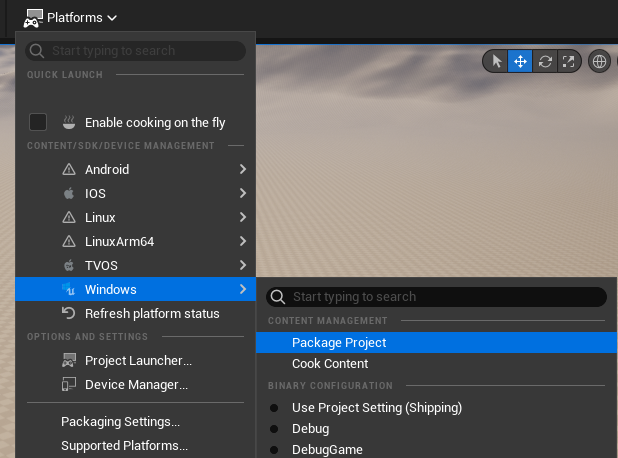Activate the Translate move tool icon

(520, 62)
